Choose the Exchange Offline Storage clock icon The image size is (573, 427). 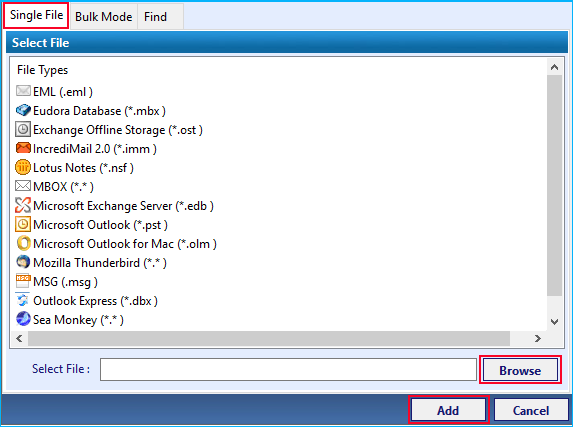point(23,129)
